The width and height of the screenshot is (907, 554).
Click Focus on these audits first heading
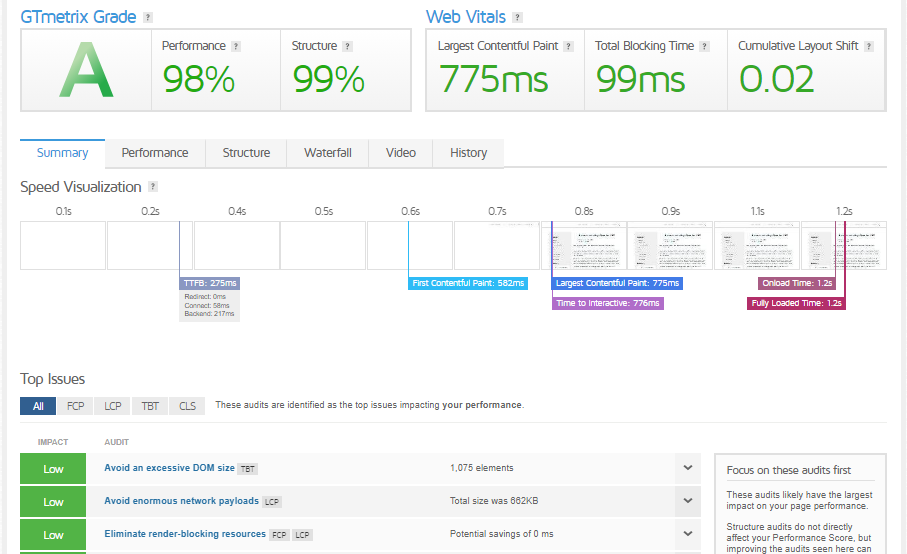tap(788, 470)
